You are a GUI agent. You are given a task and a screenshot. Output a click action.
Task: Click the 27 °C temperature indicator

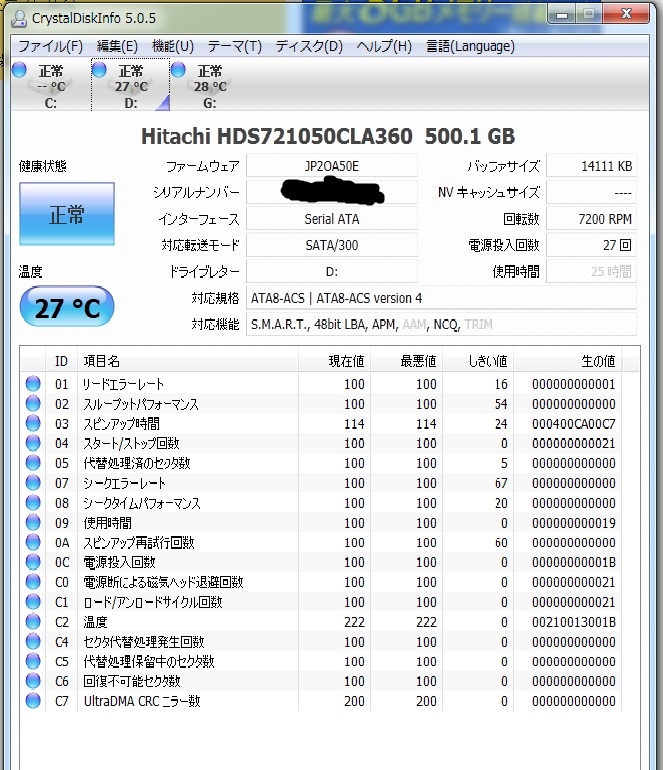tap(67, 307)
